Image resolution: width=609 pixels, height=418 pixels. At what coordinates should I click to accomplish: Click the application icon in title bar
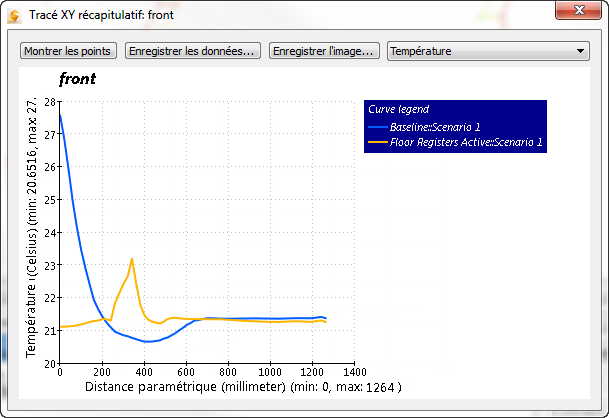click(14, 16)
